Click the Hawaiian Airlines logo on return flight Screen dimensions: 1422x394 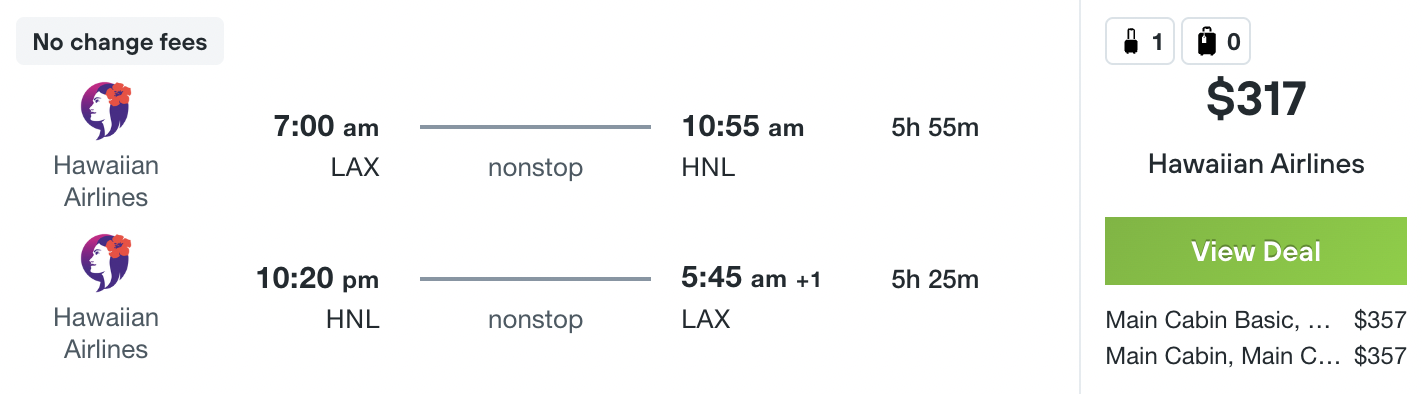(x=106, y=263)
